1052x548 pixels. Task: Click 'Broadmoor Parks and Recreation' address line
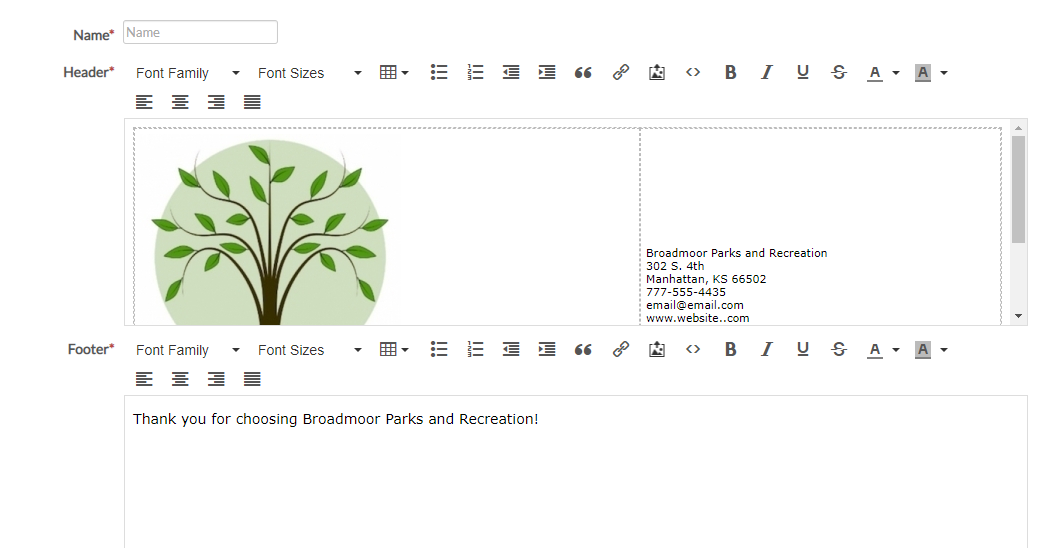[x=736, y=253]
